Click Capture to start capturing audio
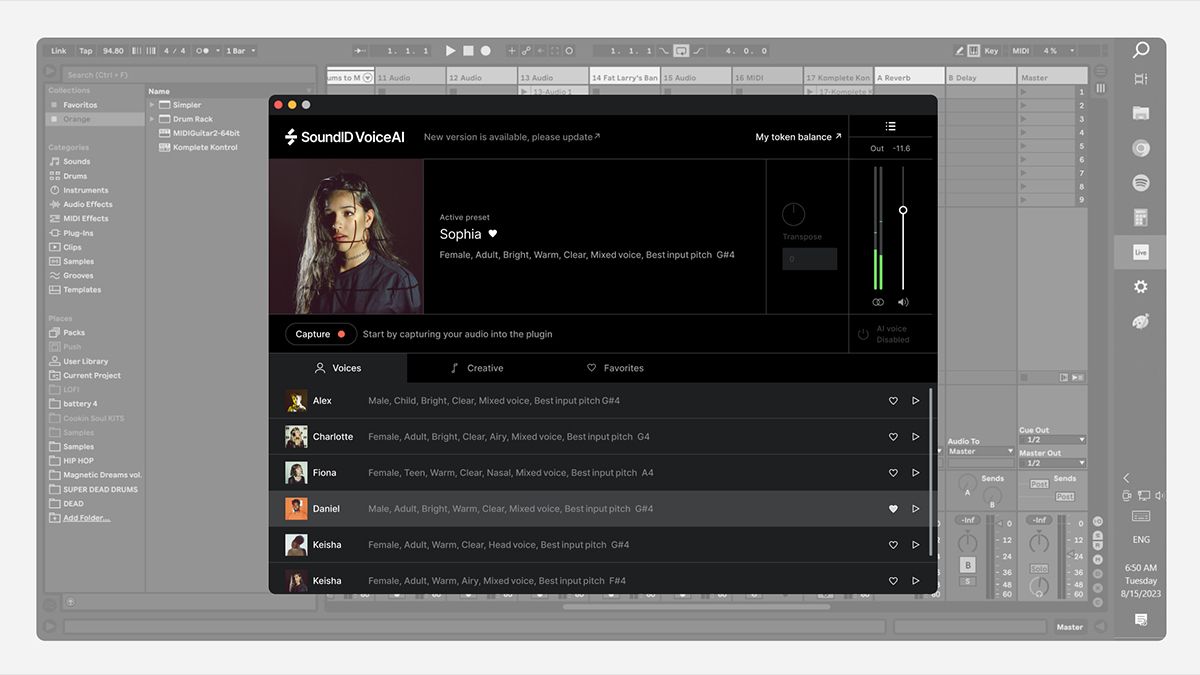This screenshot has height=675, width=1200. 320,334
